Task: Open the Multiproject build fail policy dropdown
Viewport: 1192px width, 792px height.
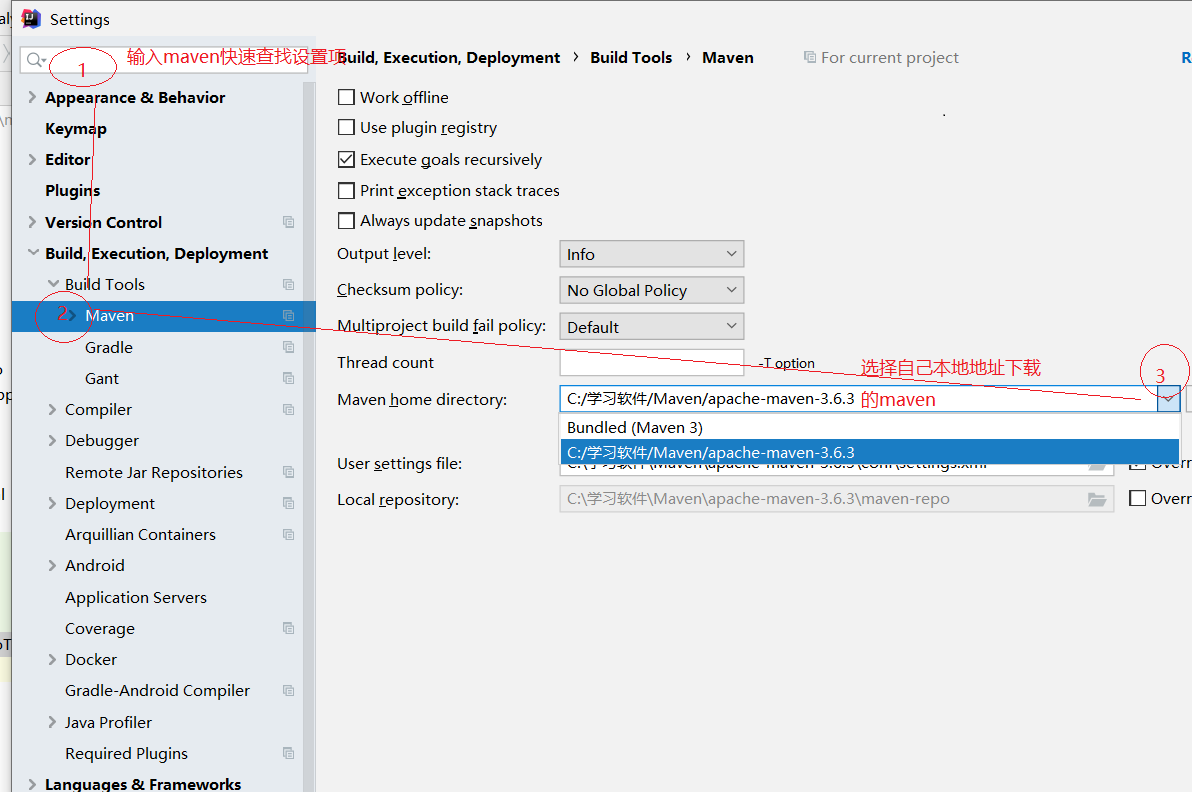Action: click(x=651, y=327)
